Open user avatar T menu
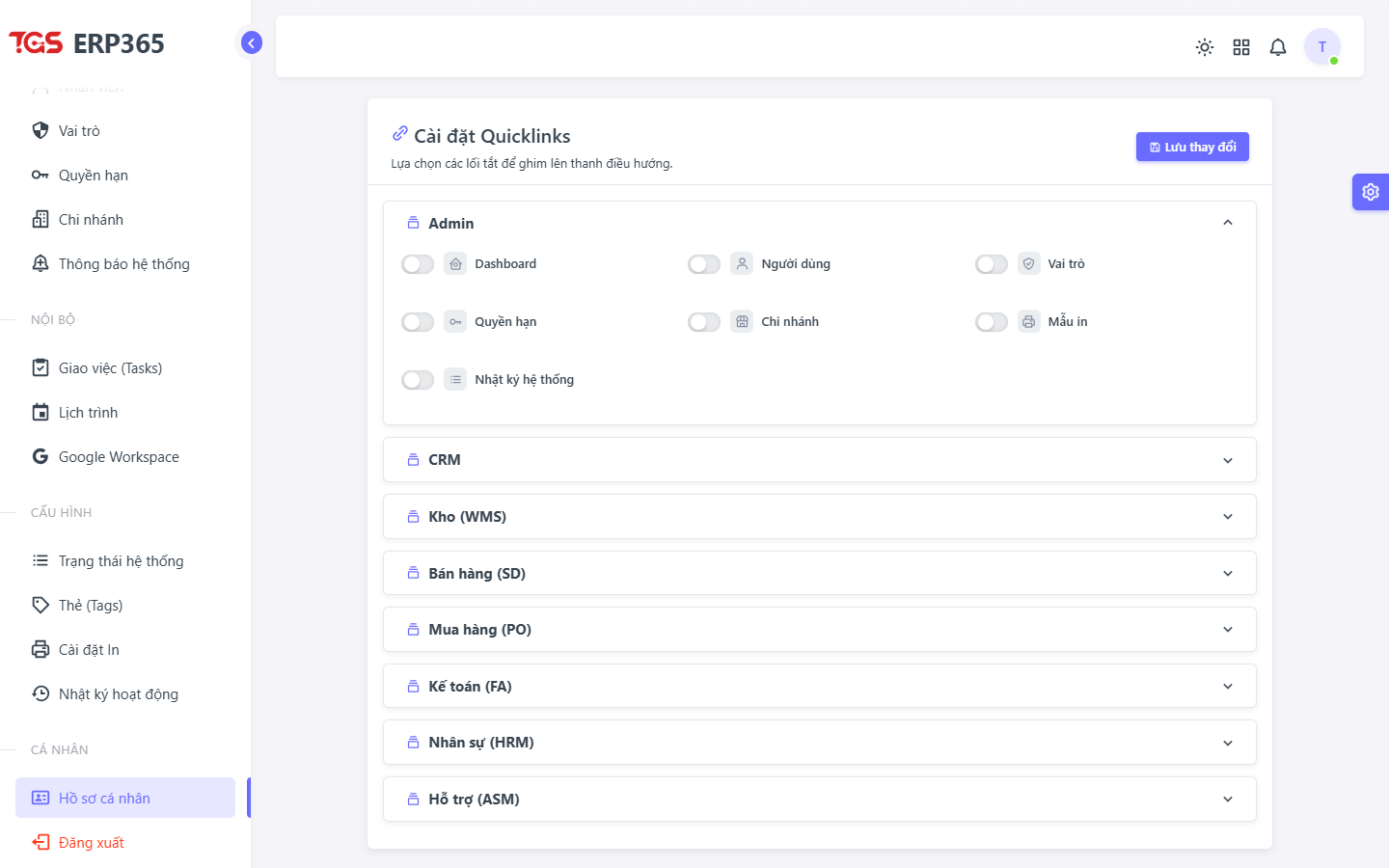The width and height of the screenshot is (1389, 868). [x=1322, y=46]
